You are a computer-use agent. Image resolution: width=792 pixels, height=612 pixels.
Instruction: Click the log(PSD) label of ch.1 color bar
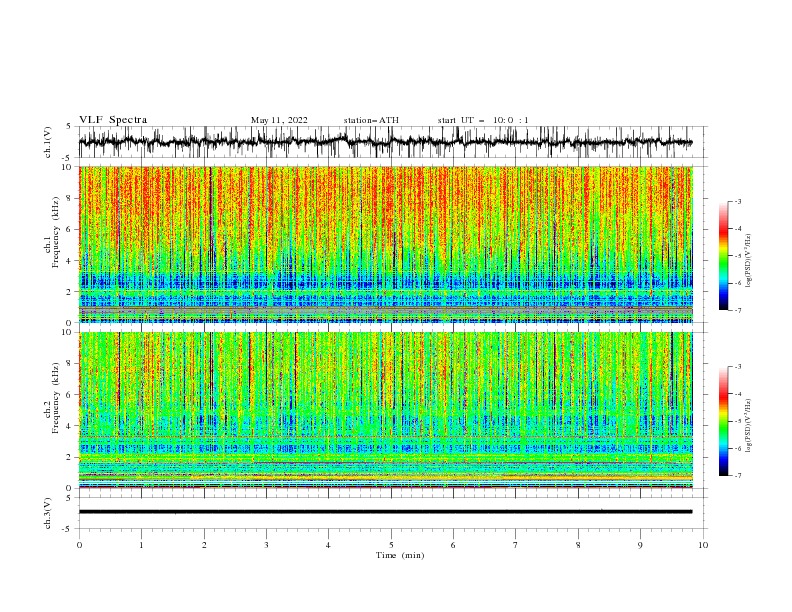click(748, 261)
